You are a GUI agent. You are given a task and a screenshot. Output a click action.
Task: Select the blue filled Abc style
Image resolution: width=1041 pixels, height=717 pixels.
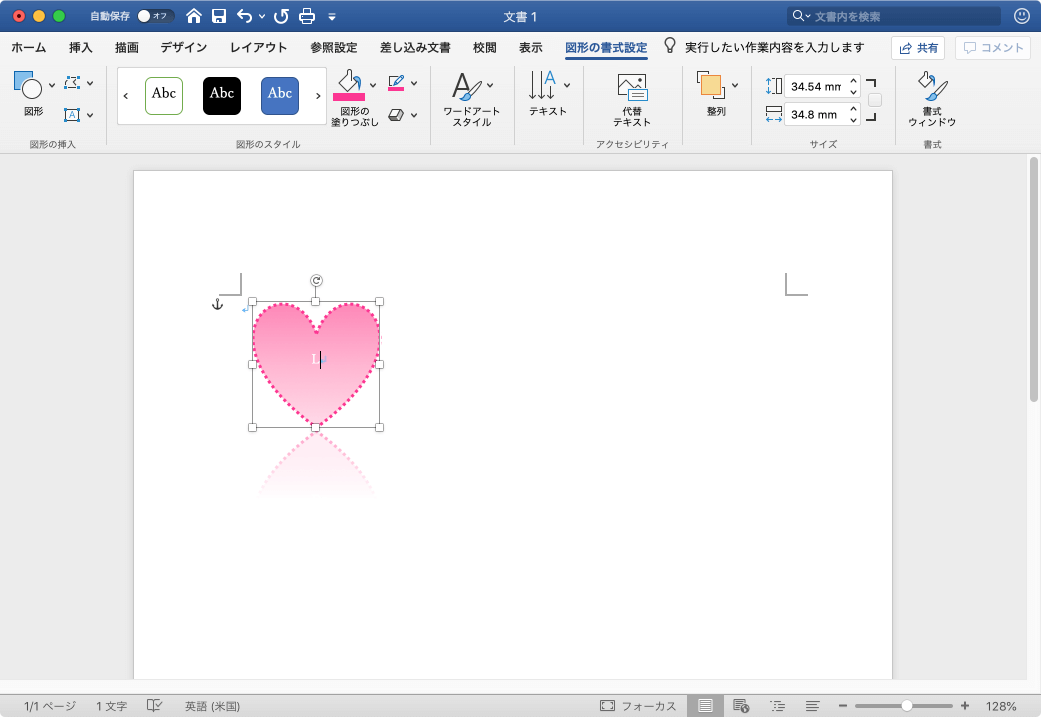(x=280, y=95)
